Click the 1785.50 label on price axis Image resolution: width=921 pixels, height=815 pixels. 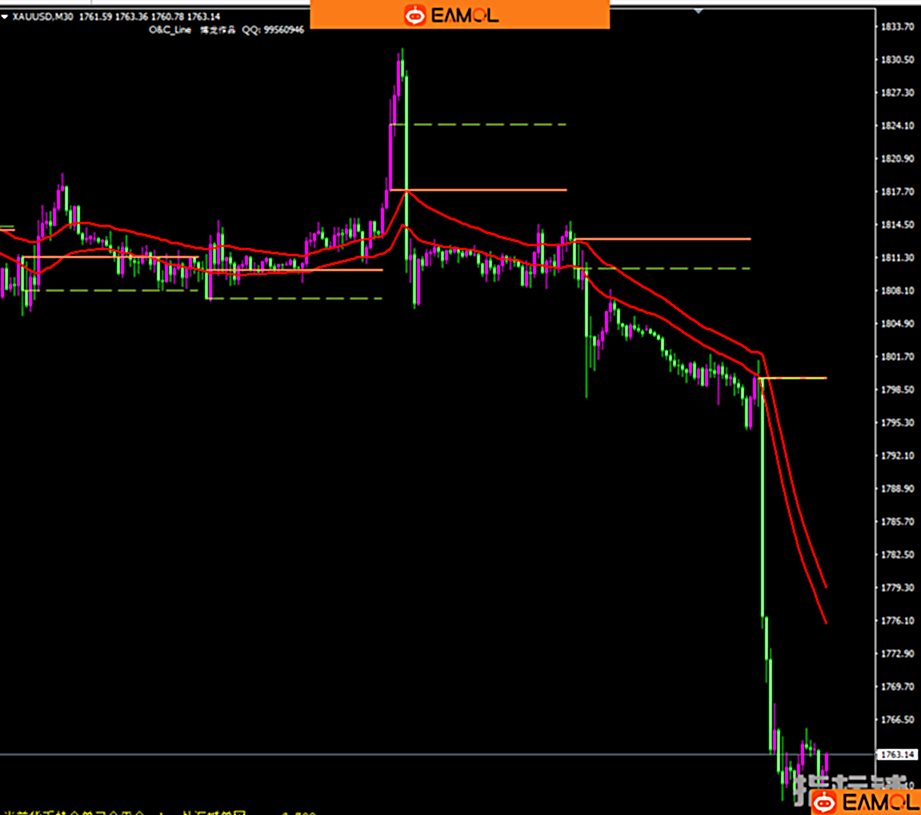[897, 522]
